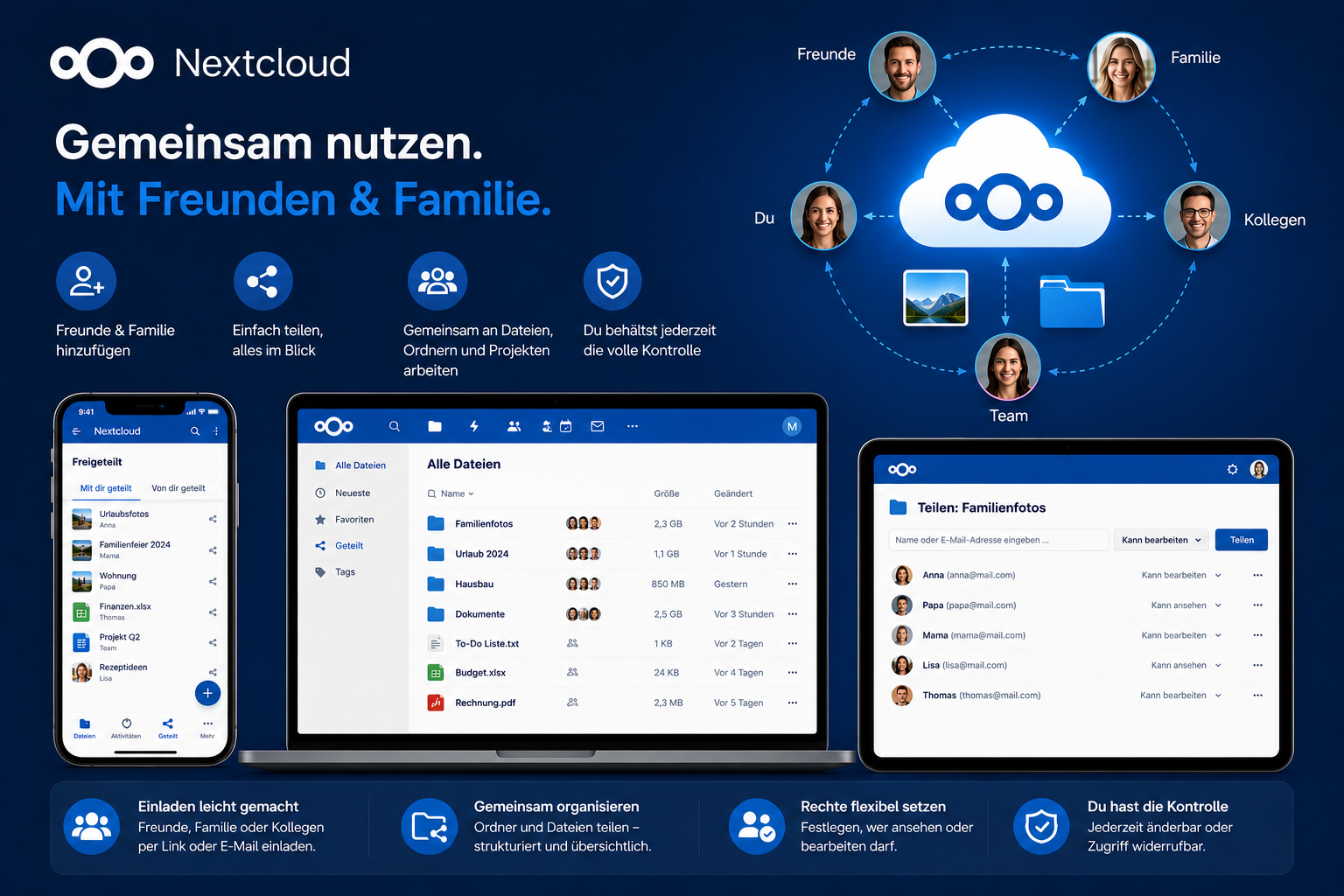Open settings gear icon on tablet

pyautogui.click(x=1232, y=470)
